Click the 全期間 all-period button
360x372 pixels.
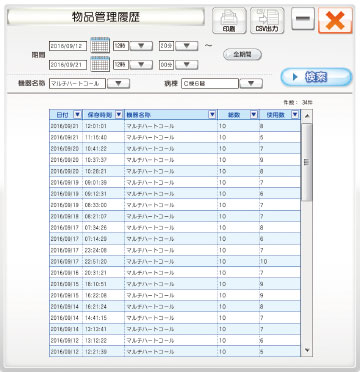coord(242,55)
